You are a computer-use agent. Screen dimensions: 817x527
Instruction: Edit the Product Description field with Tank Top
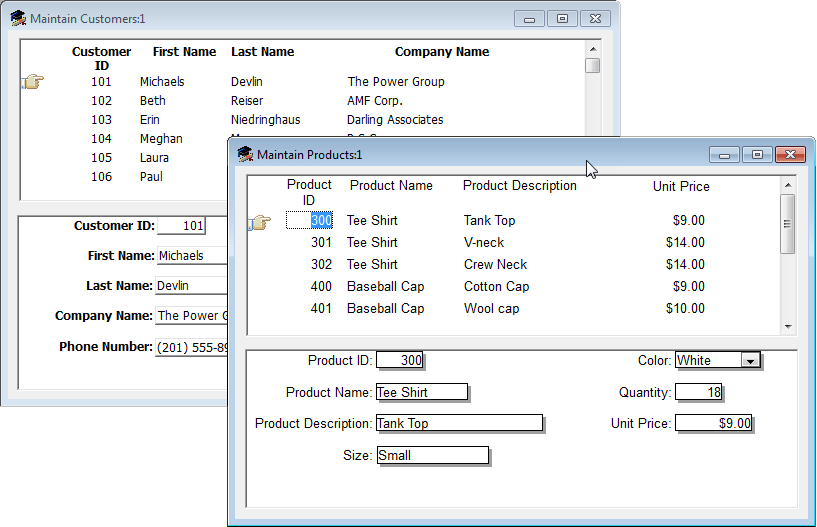click(458, 423)
